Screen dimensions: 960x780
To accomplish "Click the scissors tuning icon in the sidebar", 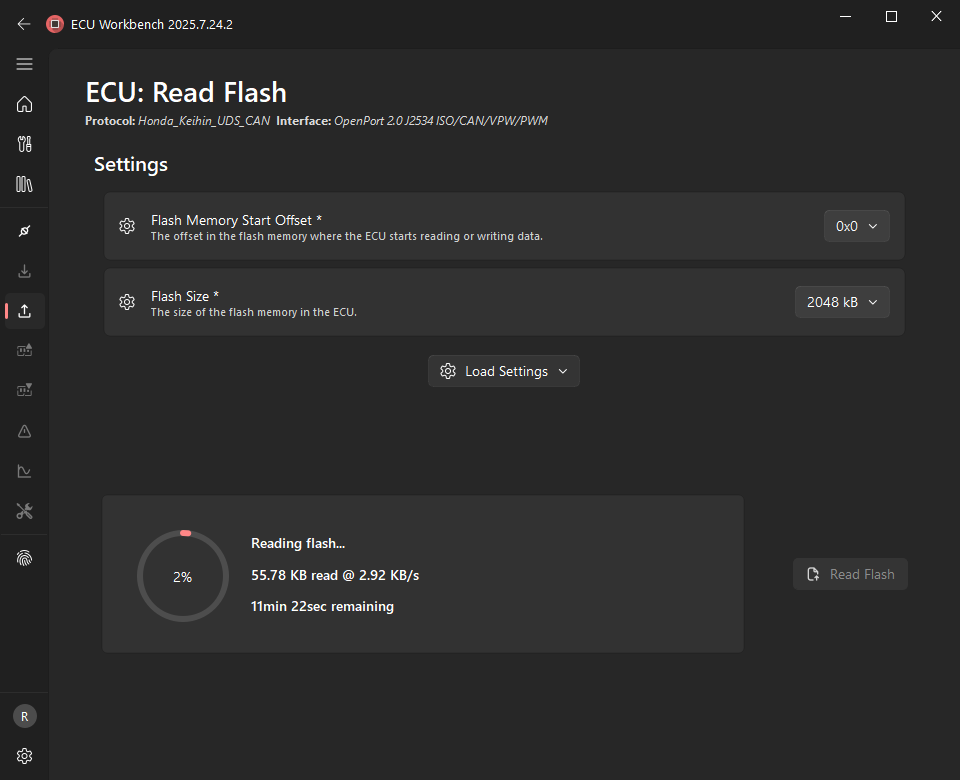I will pos(24,511).
